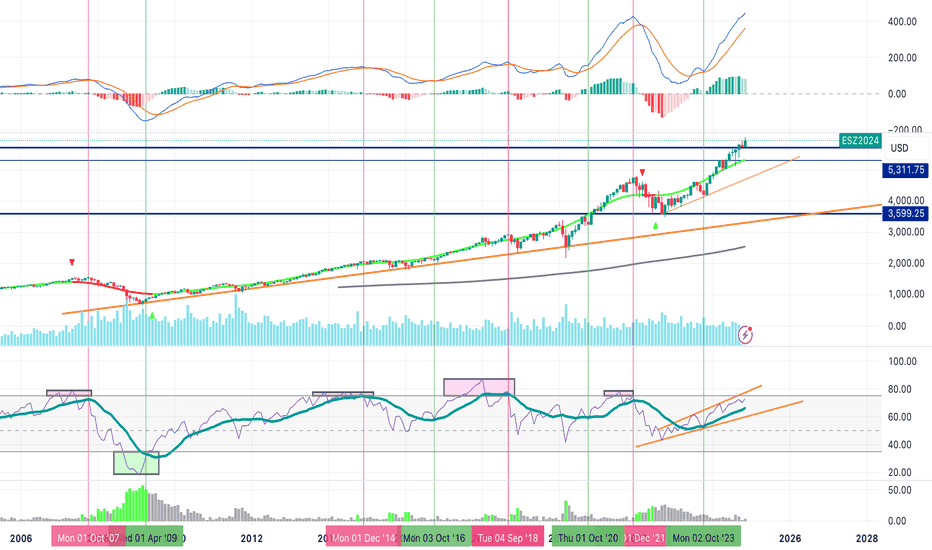Click the Tue 04 Sep '18 date marker
Viewport: 932px width, 550px height.
click(508, 538)
